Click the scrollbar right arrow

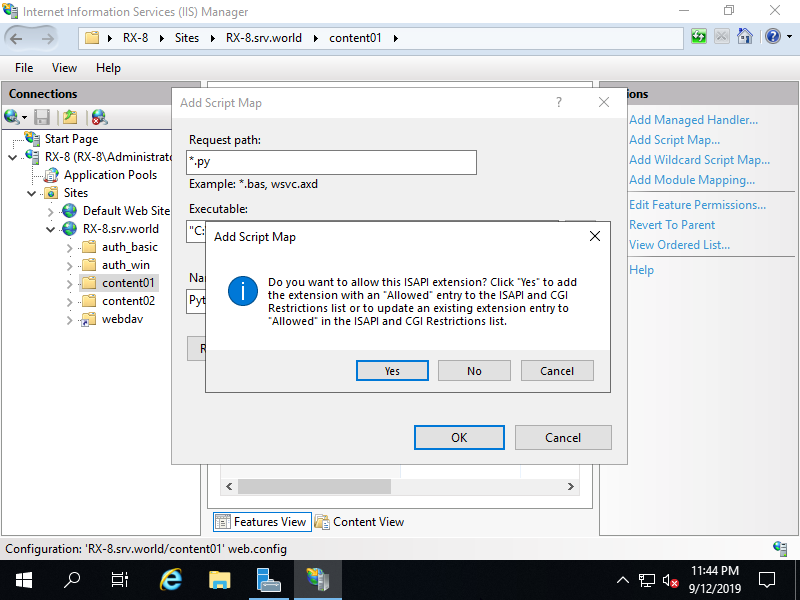click(570, 486)
